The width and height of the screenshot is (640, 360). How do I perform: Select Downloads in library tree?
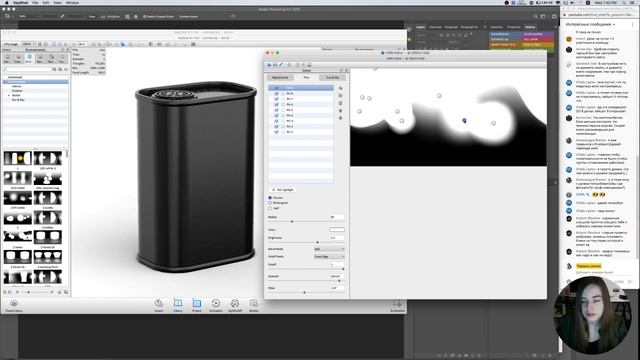click(15, 77)
